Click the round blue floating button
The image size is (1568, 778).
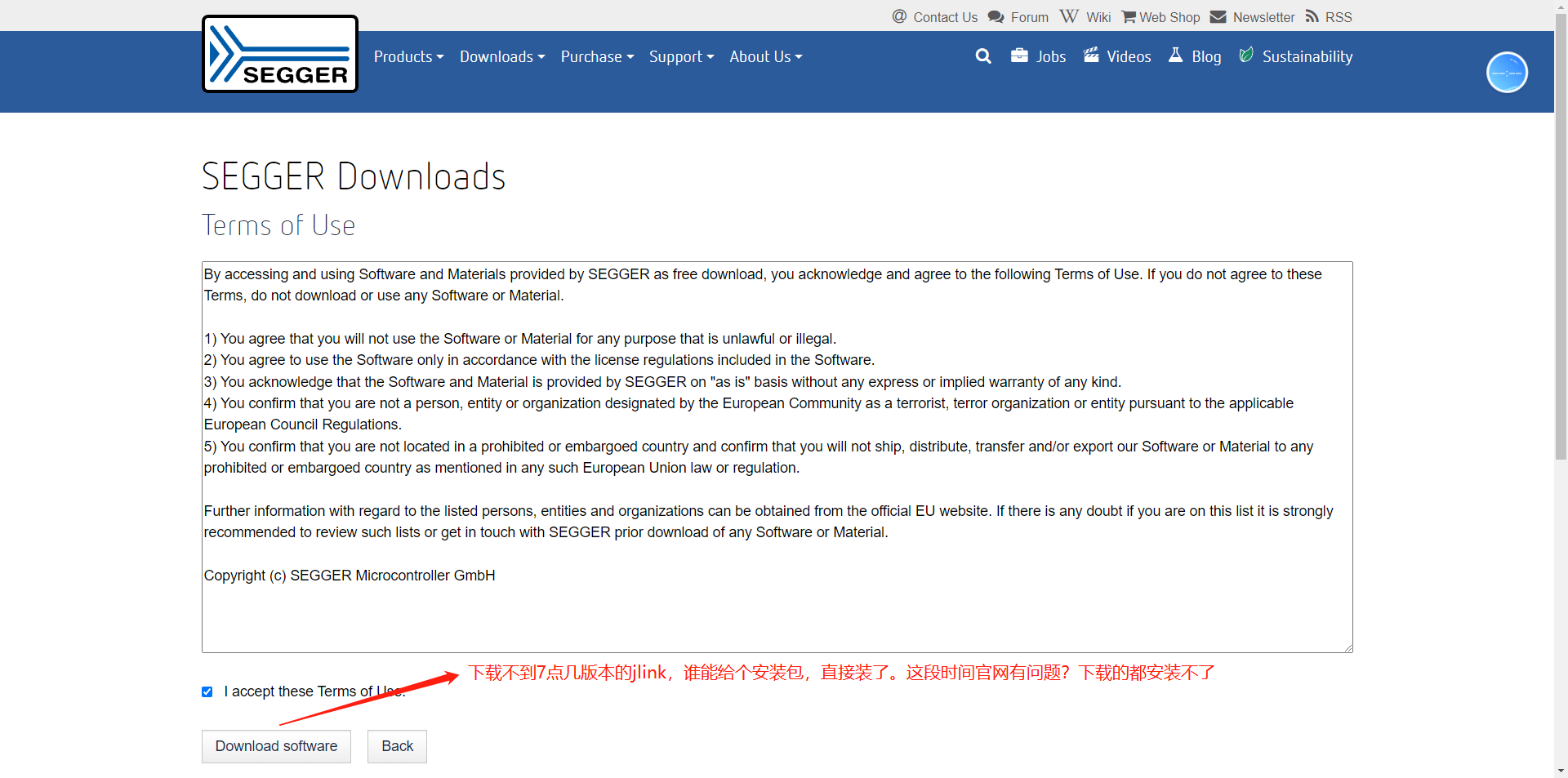pos(1507,72)
